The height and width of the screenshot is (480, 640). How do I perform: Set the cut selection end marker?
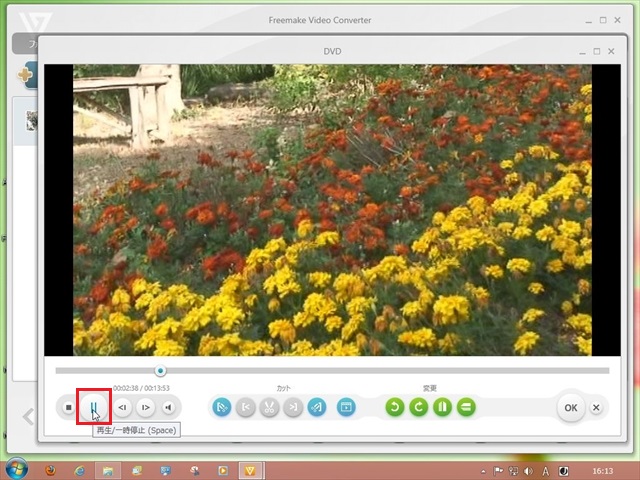tap(317, 407)
